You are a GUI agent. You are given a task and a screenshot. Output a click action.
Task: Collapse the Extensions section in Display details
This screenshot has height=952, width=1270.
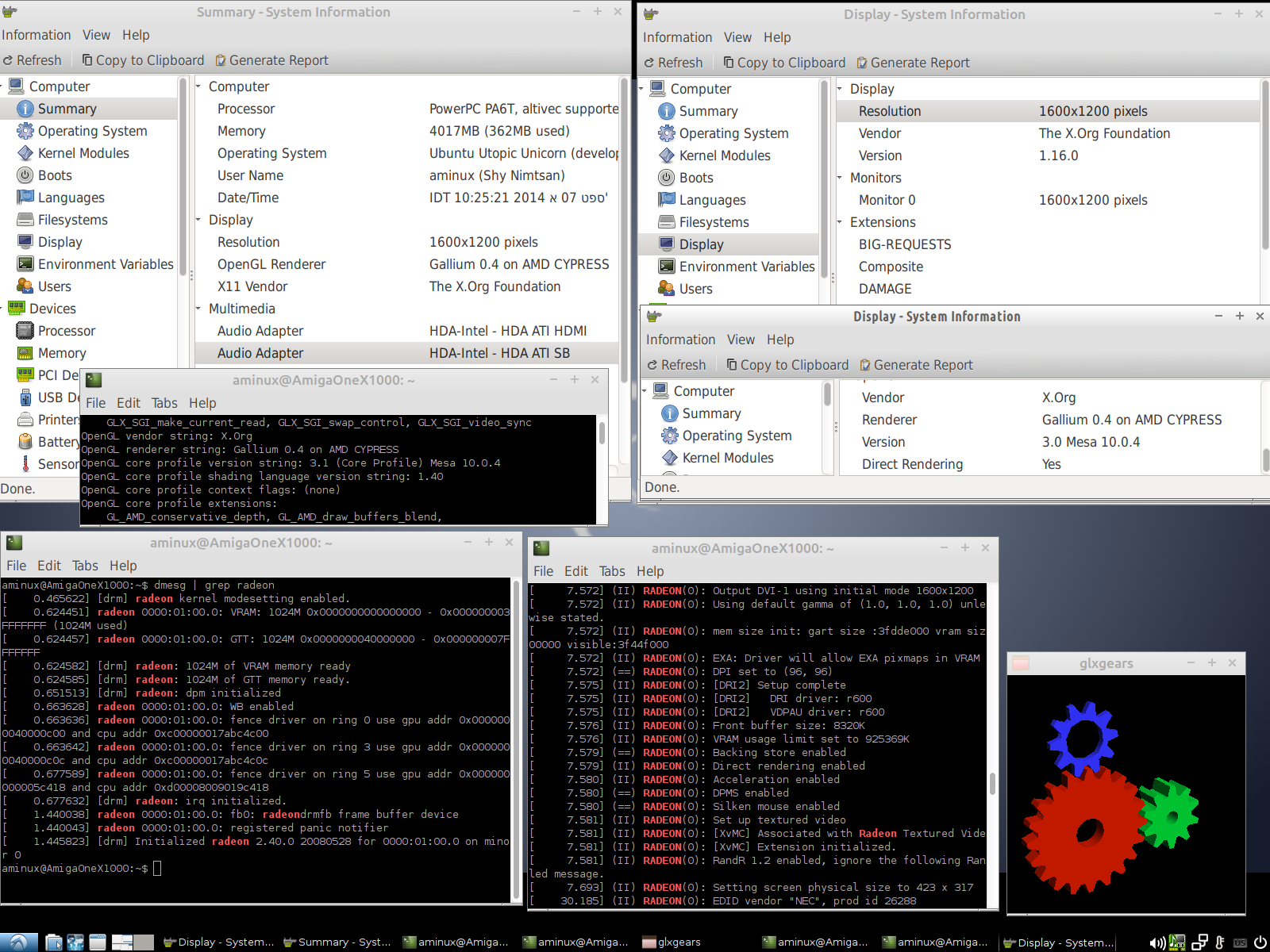840,222
